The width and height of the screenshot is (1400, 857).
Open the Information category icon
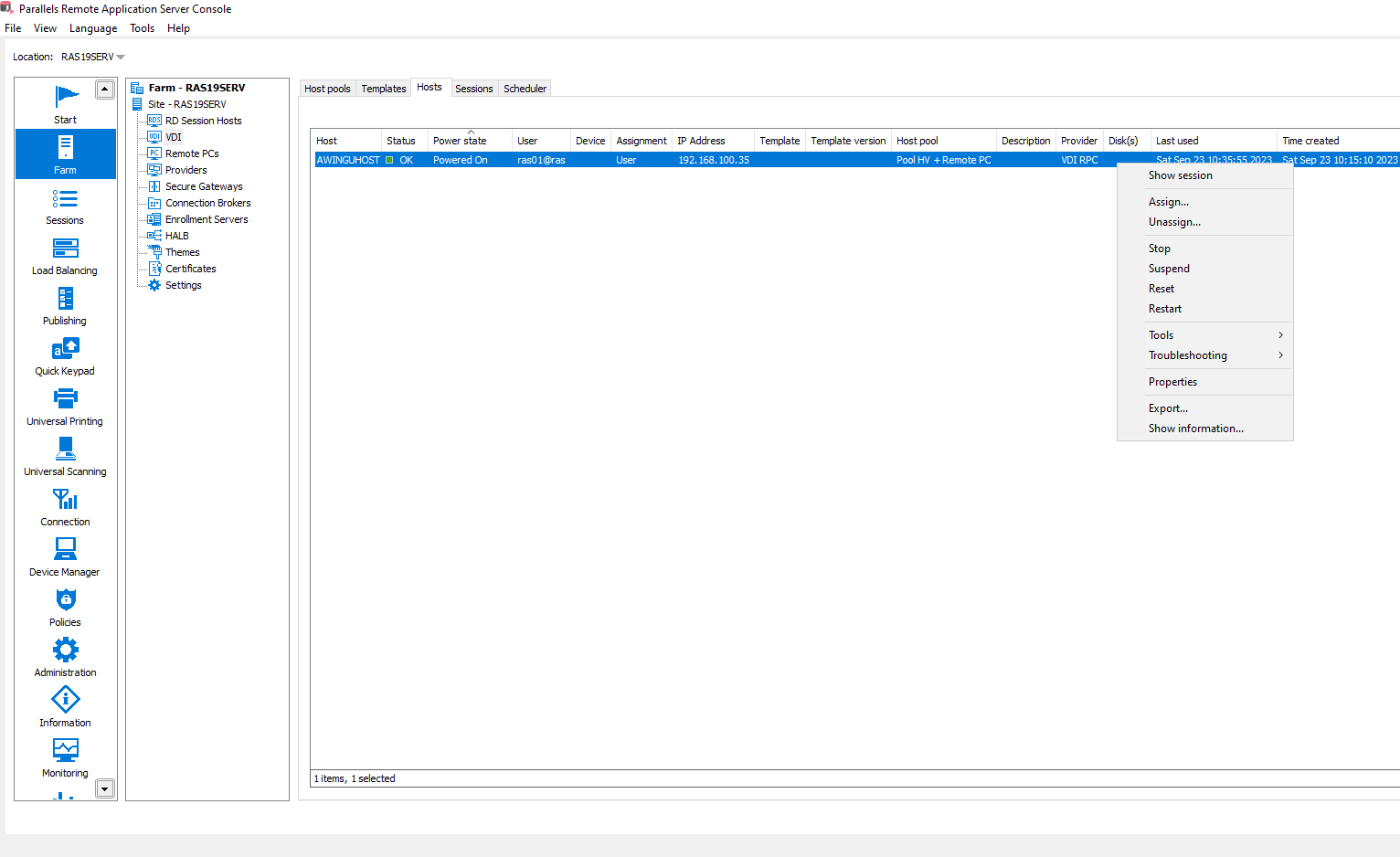pyautogui.click(x=66, y=700)
